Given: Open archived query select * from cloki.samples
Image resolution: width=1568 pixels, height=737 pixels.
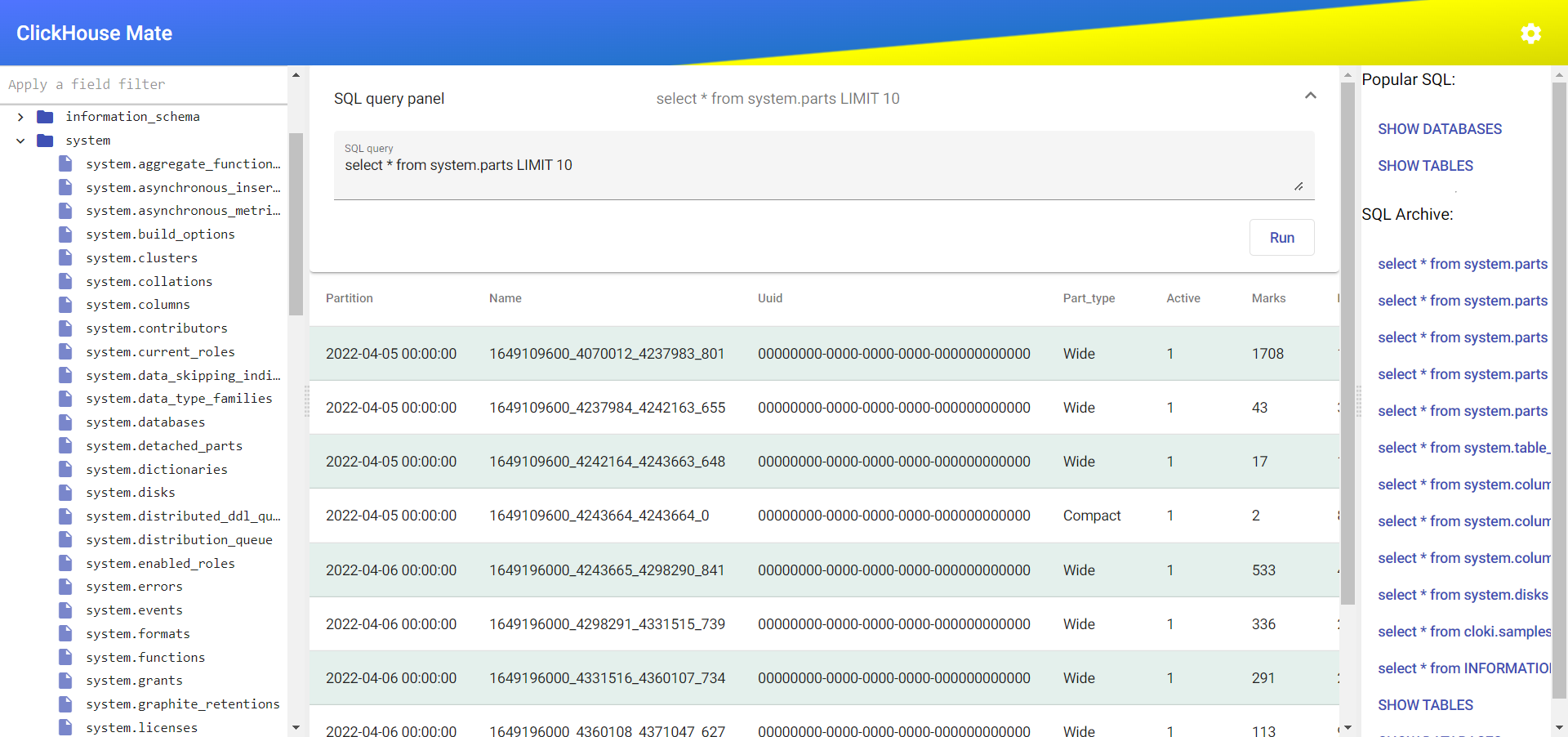Looking at the screenshot, I should (x=1463, y=632).
